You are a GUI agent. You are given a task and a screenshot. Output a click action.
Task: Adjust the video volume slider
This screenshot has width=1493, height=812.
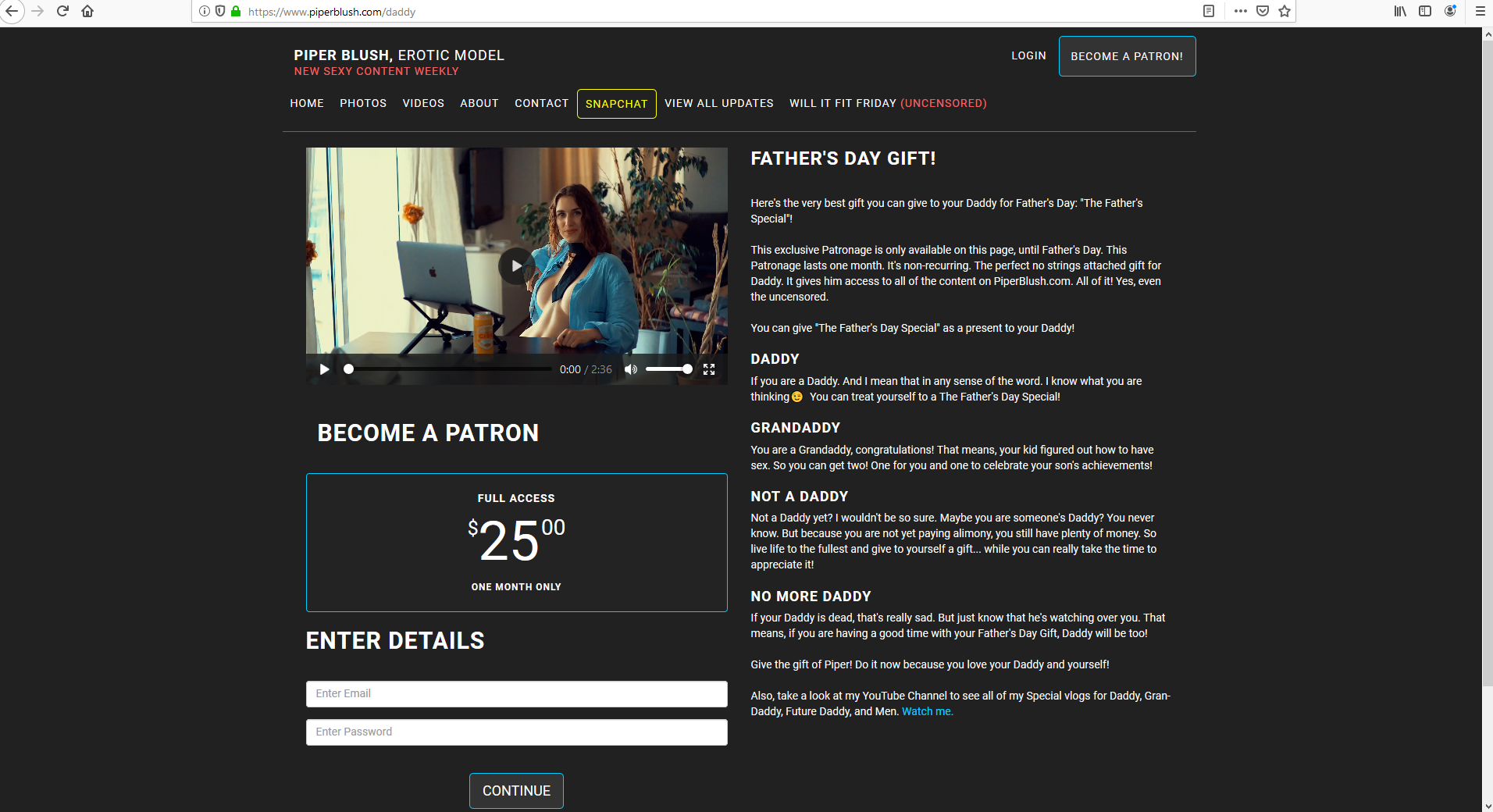pyautogui.click(x=668, y=369)
